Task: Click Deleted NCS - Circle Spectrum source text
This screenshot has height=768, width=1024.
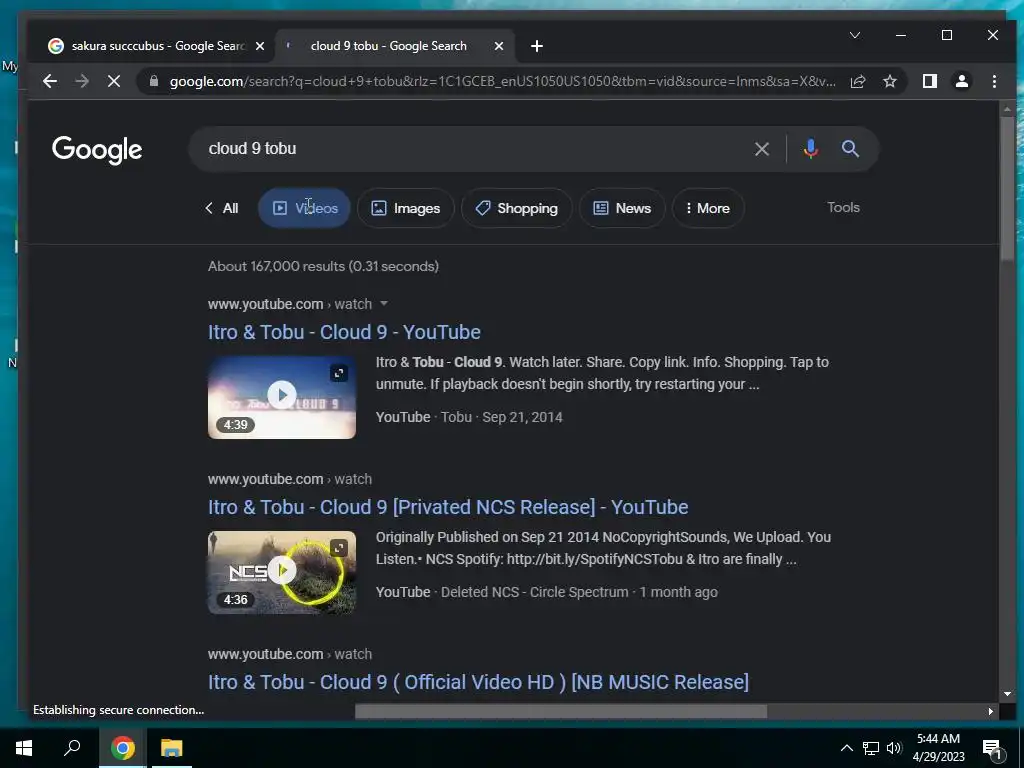Action: point(534,592)
